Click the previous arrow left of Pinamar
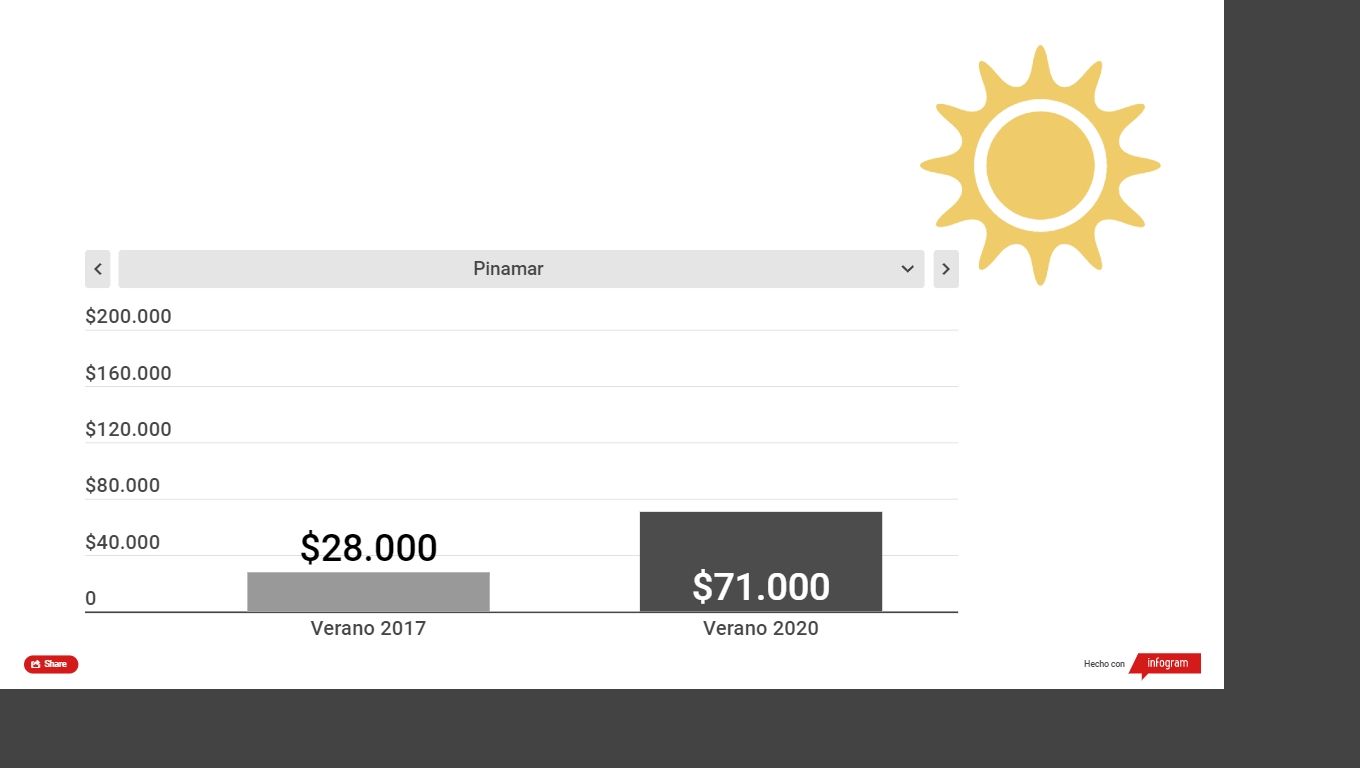This screenshot has width=1360, height=768. click(x=97, y=269)
